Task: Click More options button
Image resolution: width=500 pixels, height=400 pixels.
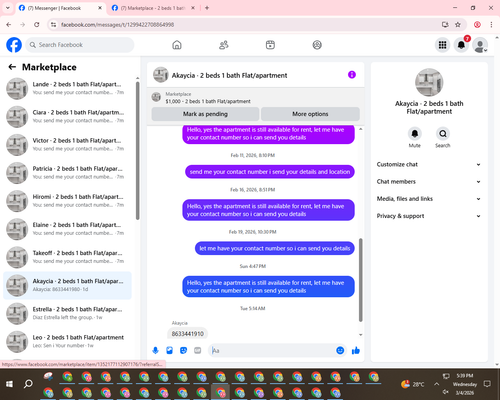Action: 310,114
